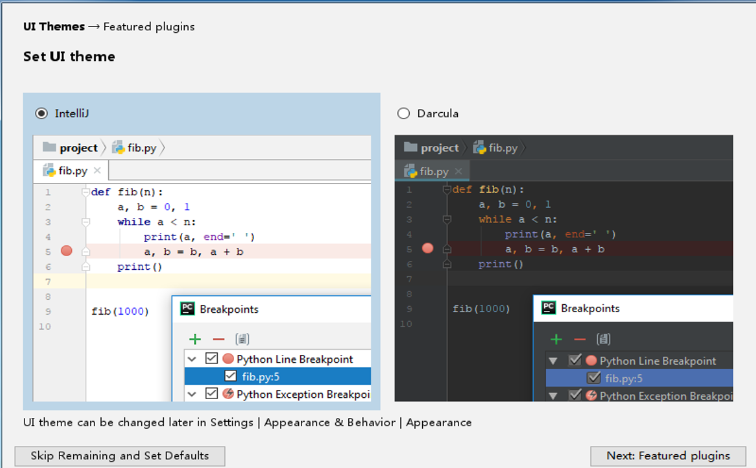The height and width of the screenshot is (468, 756).
Task: Click the Darcula dark preview thumbnail
Action: (x=564, y=268)
